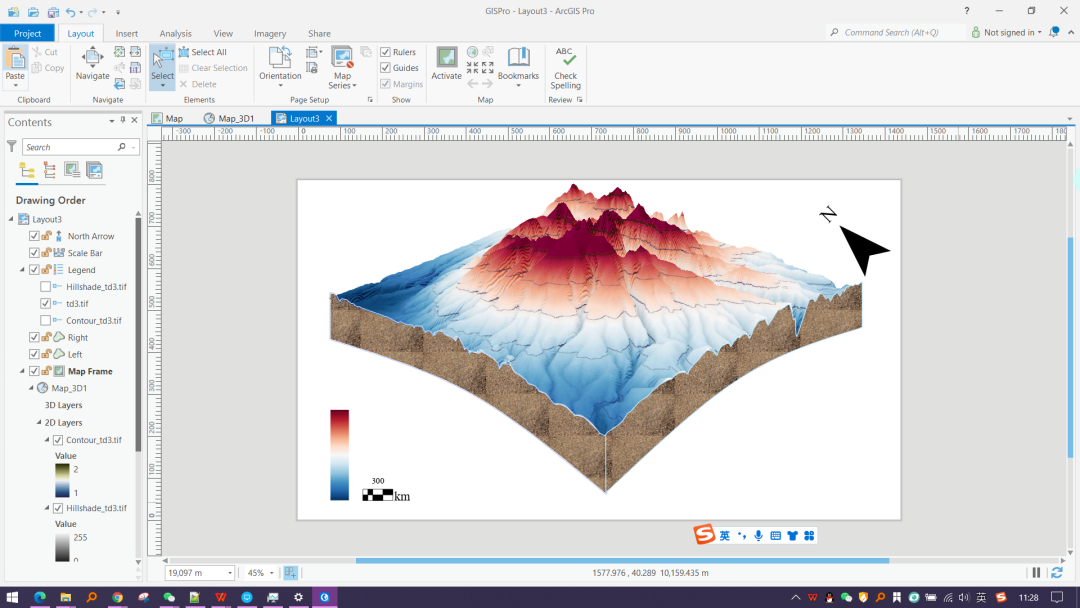Open the Orientation page setup tool
The image size is (1080, 608).
(x=280, y=67)
